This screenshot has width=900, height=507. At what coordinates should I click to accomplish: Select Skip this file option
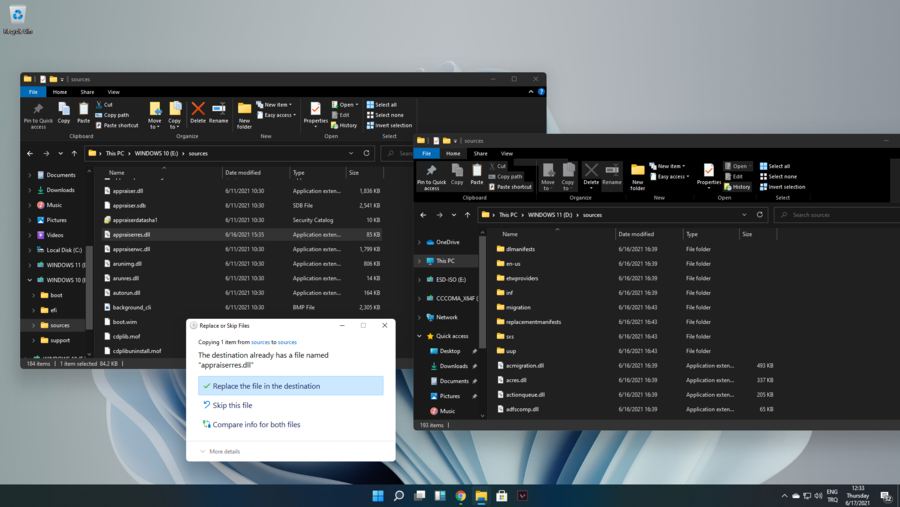coord(232,406)
